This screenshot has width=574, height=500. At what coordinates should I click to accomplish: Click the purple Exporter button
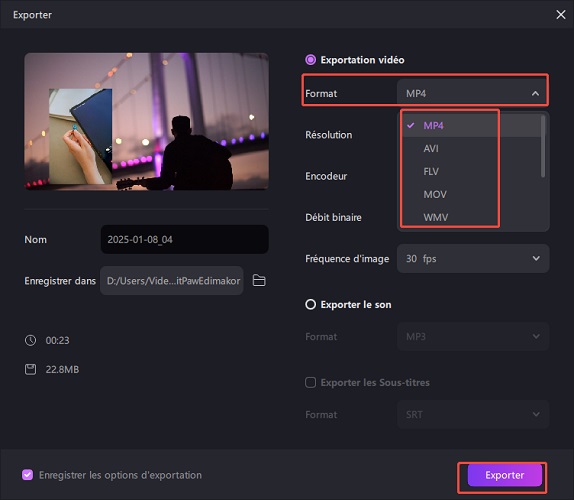pos(504,475)
